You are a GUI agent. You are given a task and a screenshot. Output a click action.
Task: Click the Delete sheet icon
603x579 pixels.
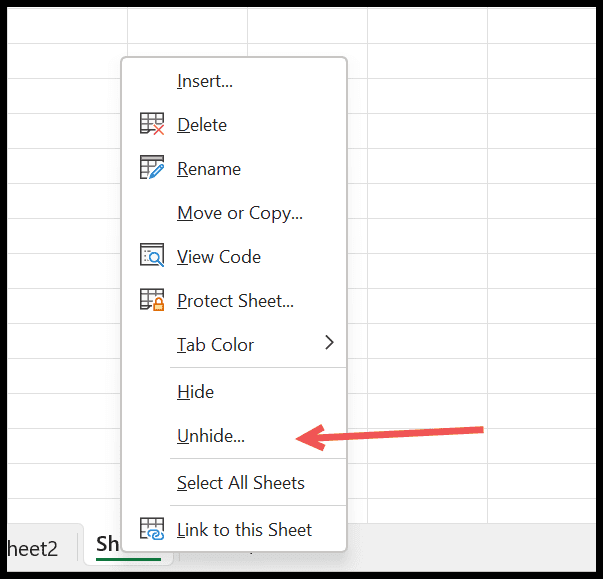click(152, 124)
